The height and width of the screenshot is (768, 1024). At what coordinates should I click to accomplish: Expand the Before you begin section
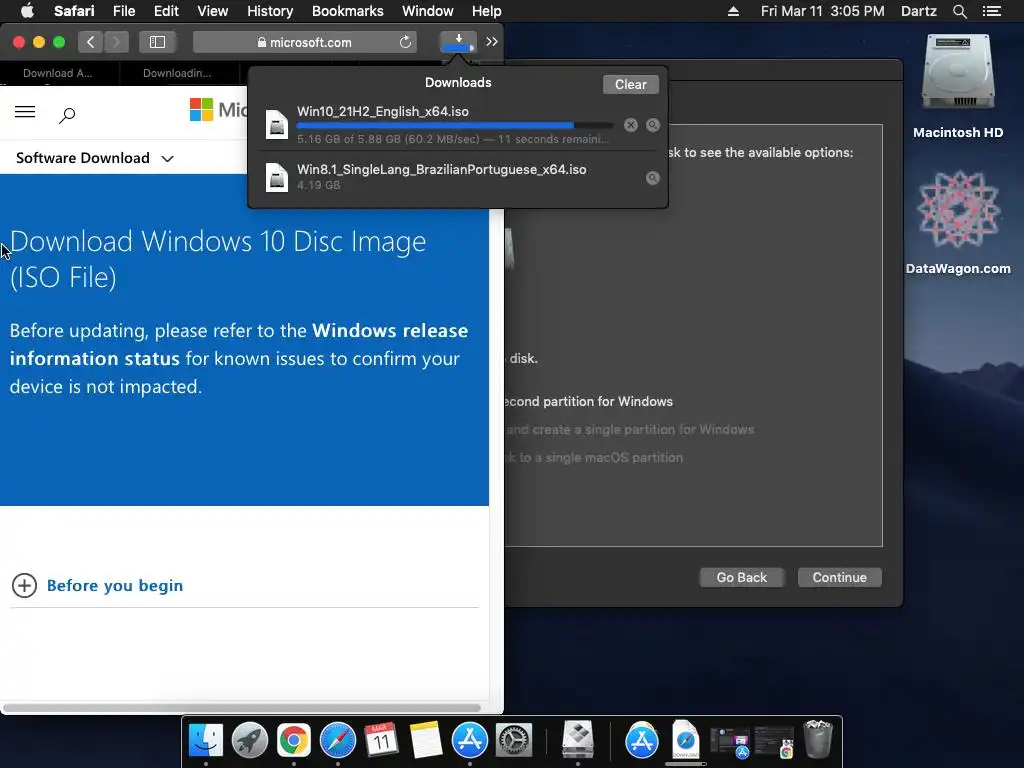pos(24,585)
